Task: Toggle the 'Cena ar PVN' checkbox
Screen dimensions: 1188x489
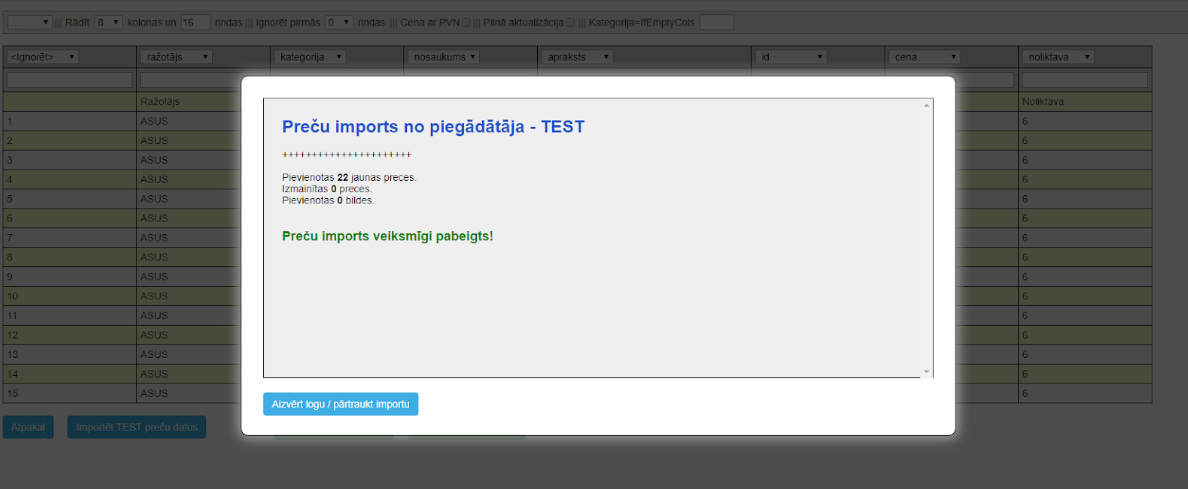Action: [x=466, y=22]
